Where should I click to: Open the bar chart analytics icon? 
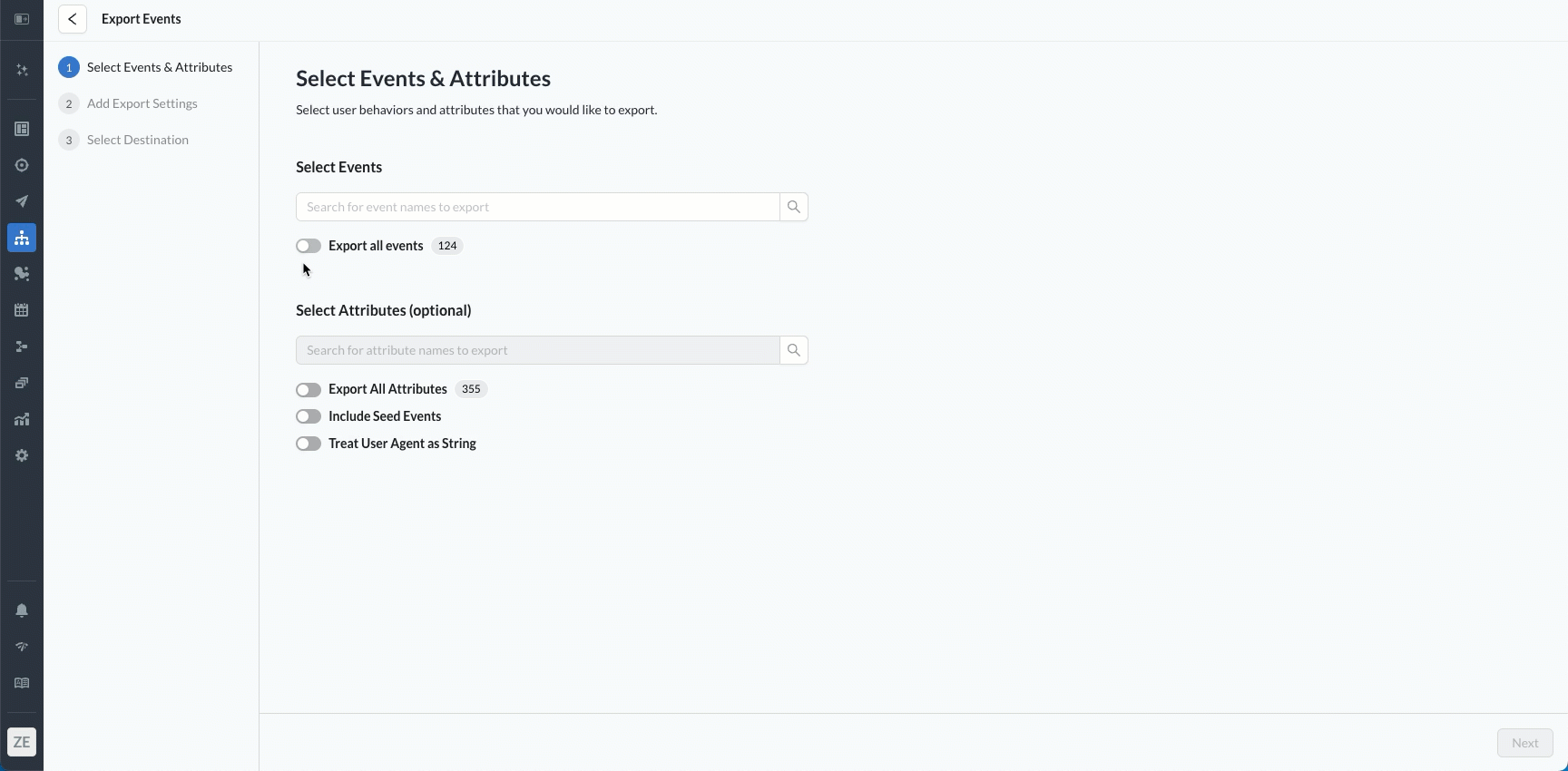tap(22, 419)
